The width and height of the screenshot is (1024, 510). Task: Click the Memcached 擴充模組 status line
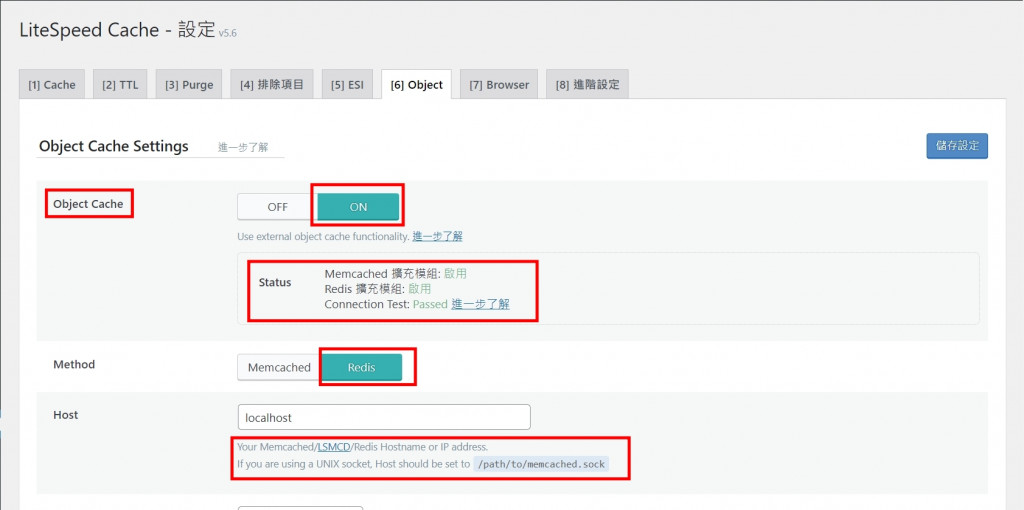click(396, 274)
